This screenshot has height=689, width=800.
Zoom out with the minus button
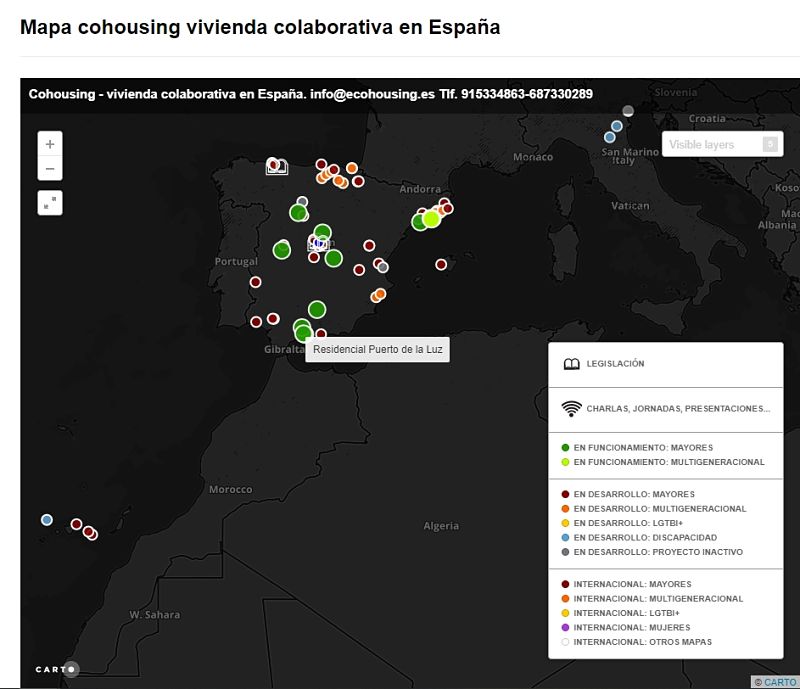pos(49,168)
